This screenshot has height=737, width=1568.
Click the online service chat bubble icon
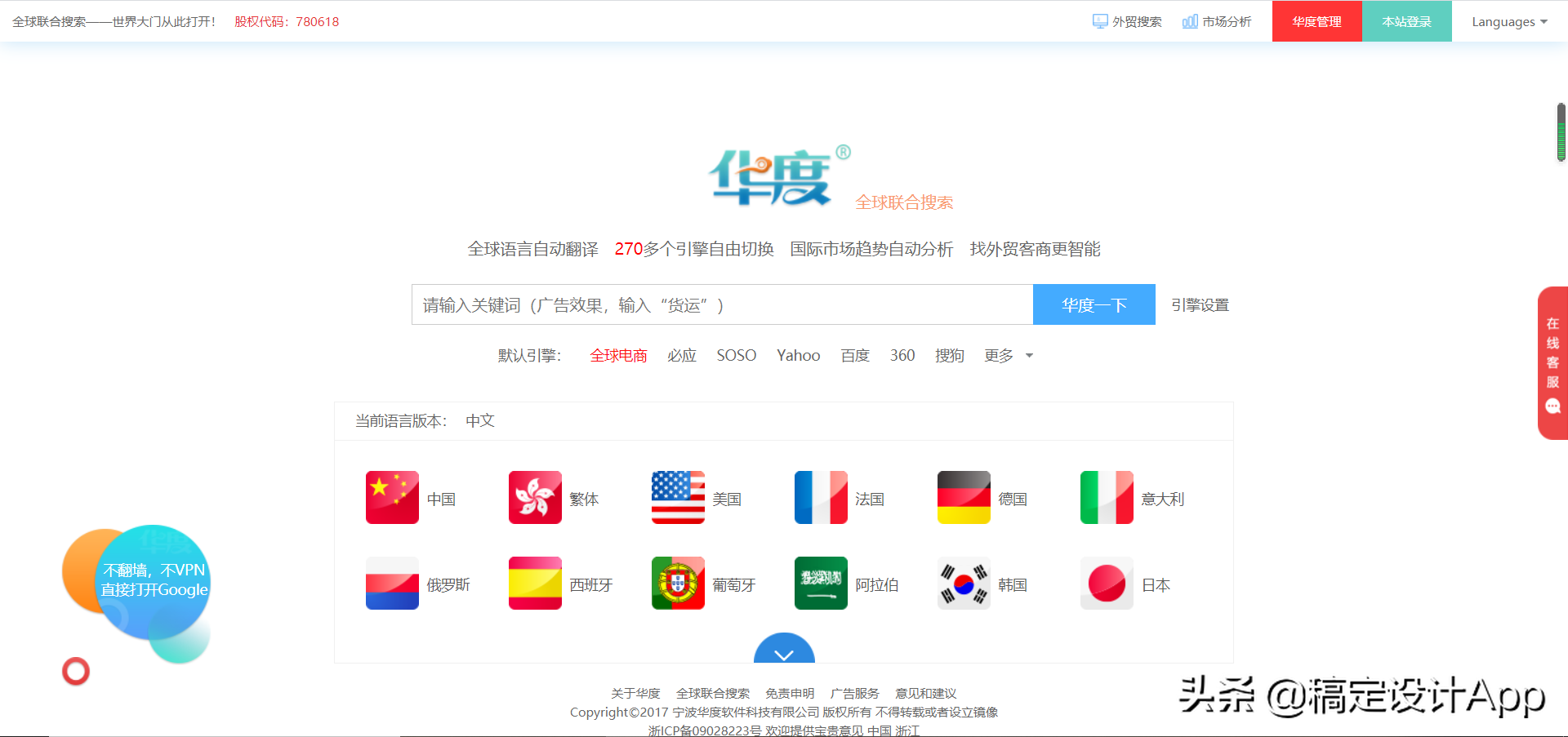(1552, 406)
